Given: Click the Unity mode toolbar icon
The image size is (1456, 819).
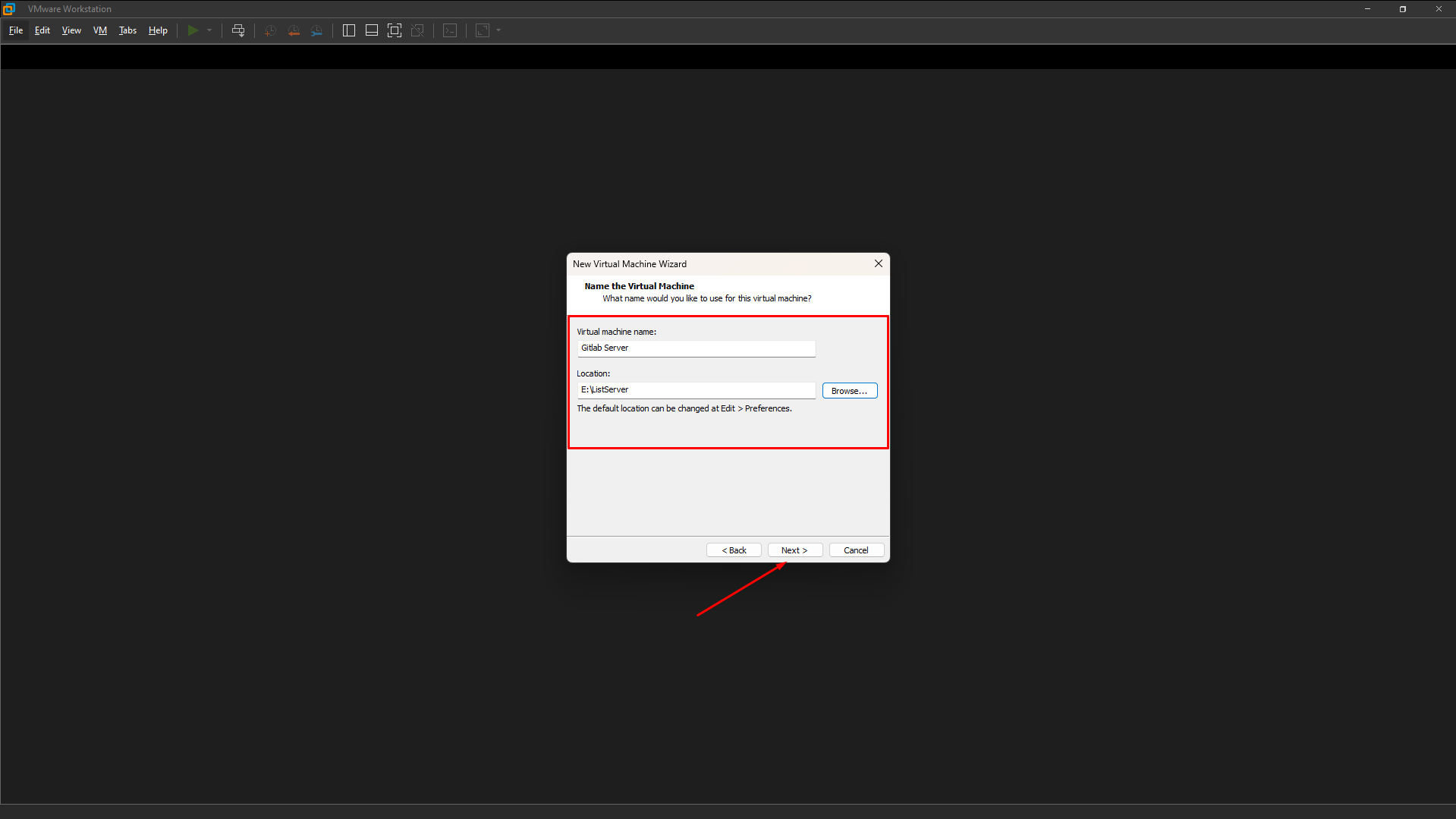Looking at the screenshot, I should pyautogui.click(x=417, y=30).
